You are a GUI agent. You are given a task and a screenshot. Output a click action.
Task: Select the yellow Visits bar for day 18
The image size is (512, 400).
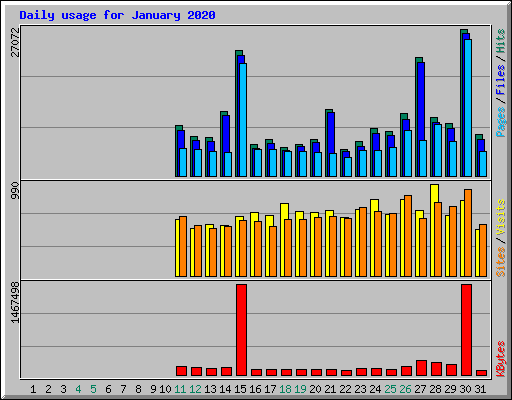284,211
